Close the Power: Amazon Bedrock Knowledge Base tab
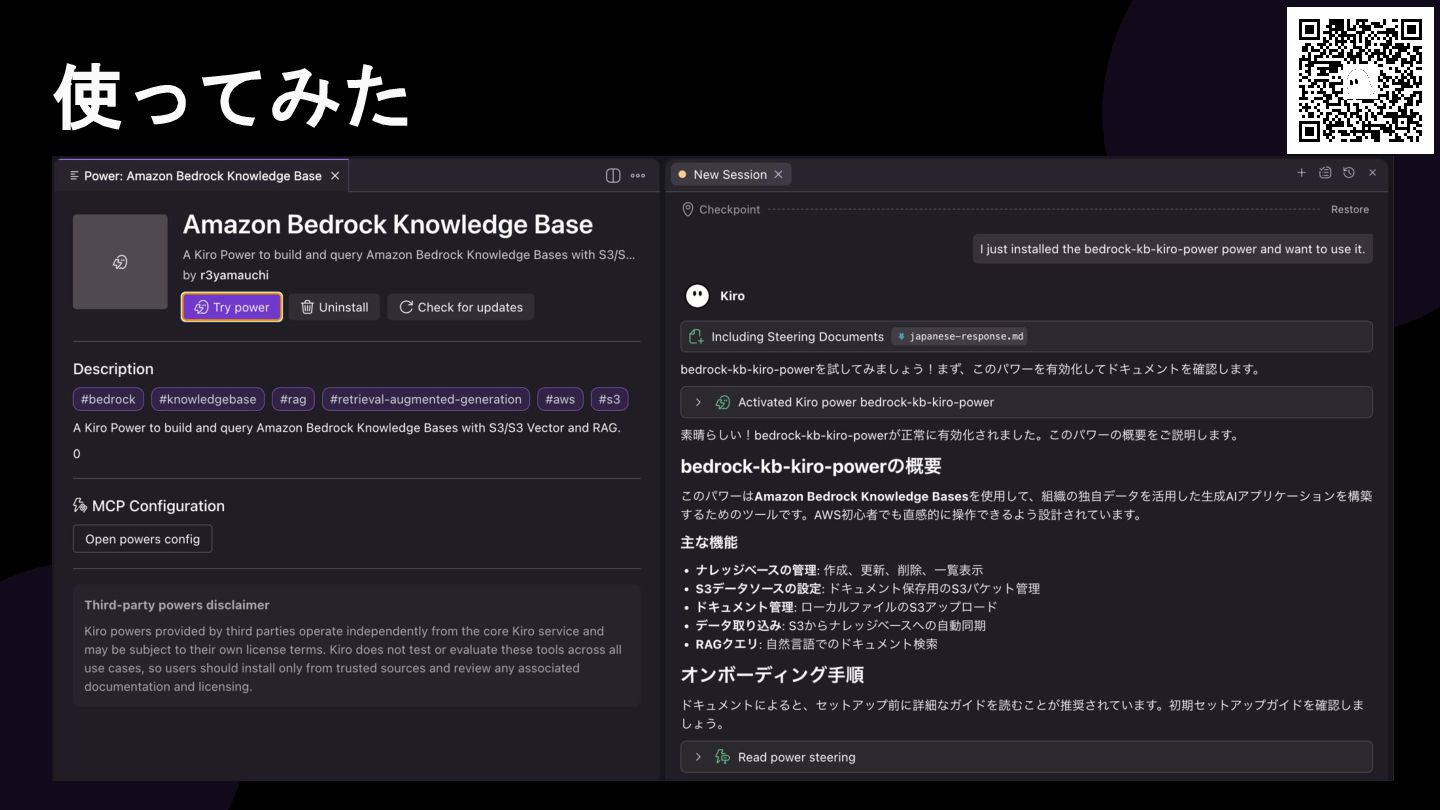 click(335, 176)
